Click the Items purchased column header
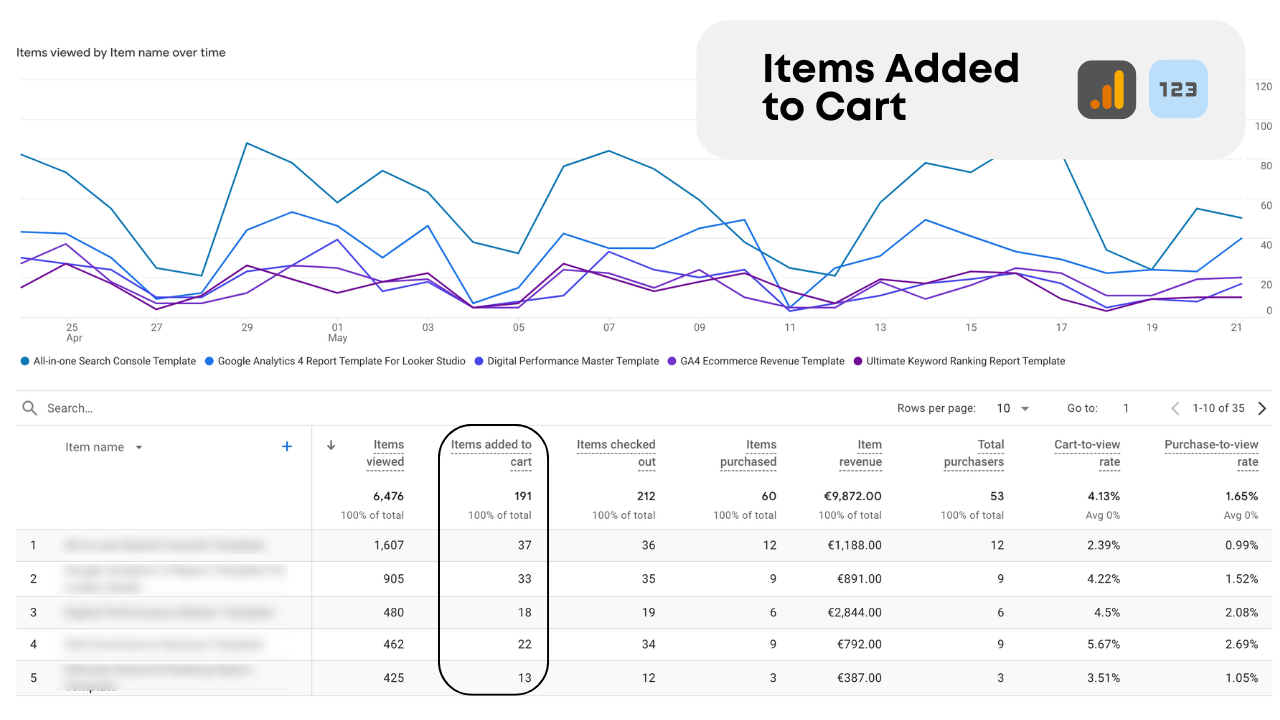Screen dimensions: 1280x720 pos(749,453)
